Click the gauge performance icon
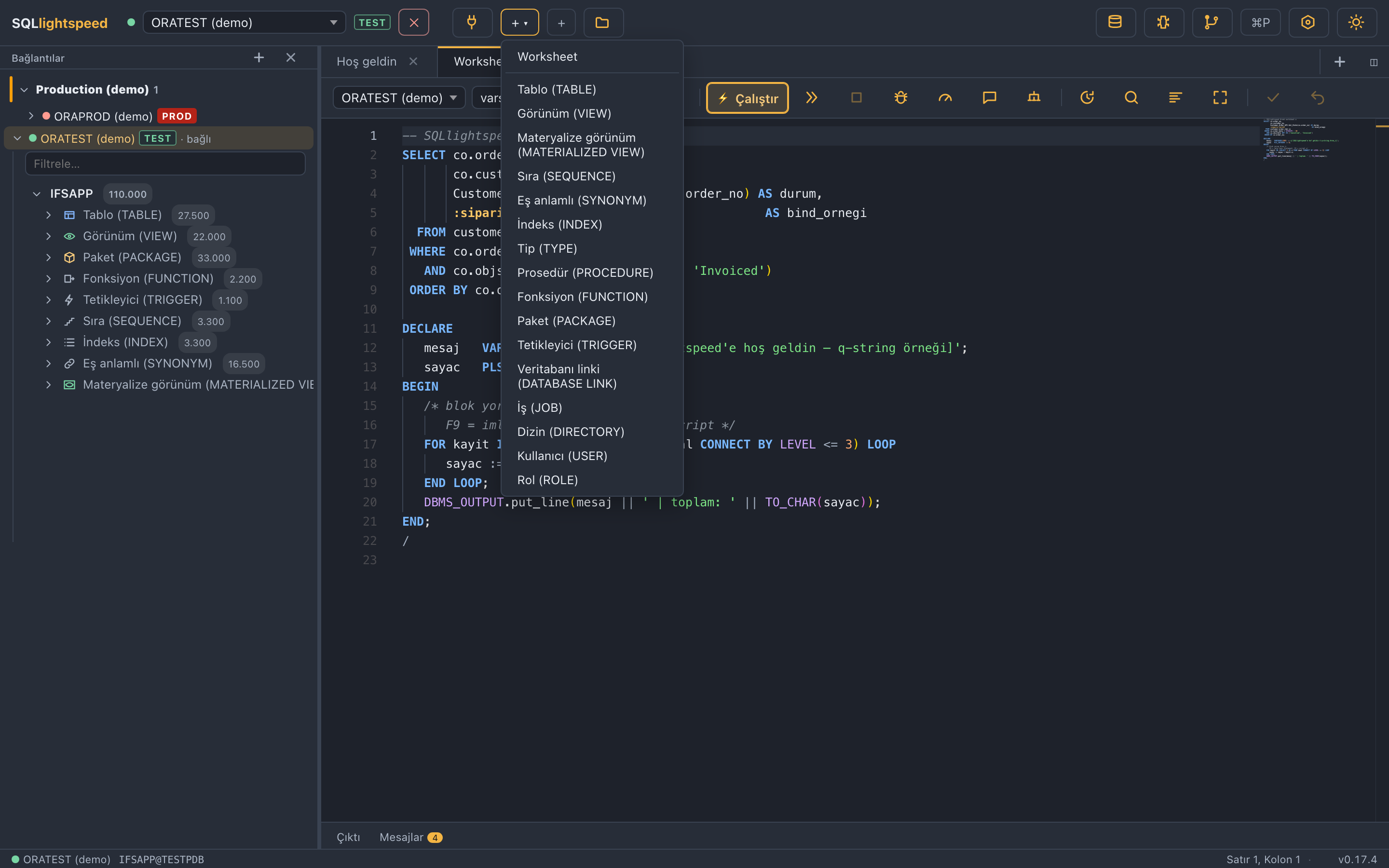The width and height of the screenshot is (1389, 868). coord(945,97)
